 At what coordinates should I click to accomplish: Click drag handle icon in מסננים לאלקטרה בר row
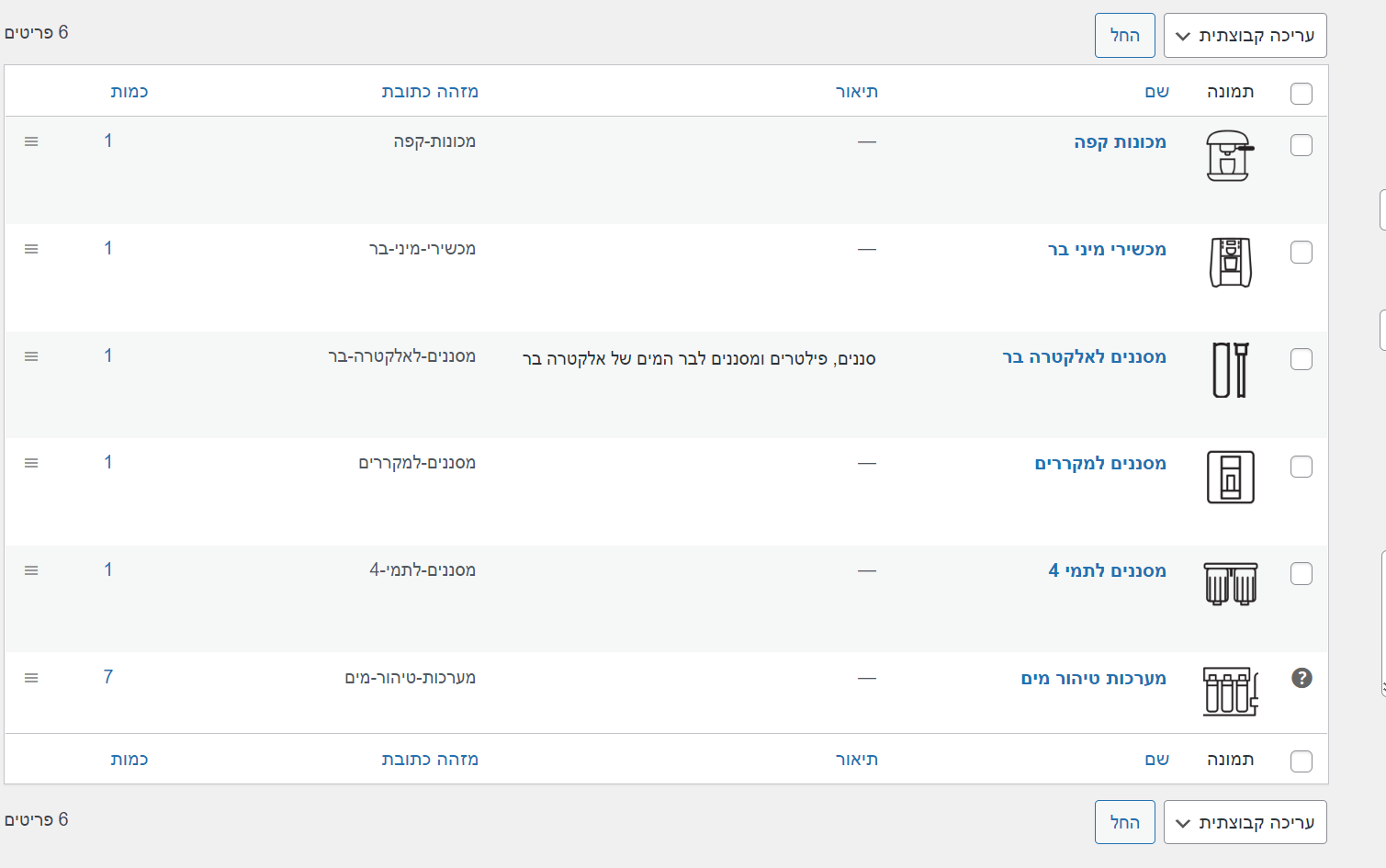coord(31,356)
